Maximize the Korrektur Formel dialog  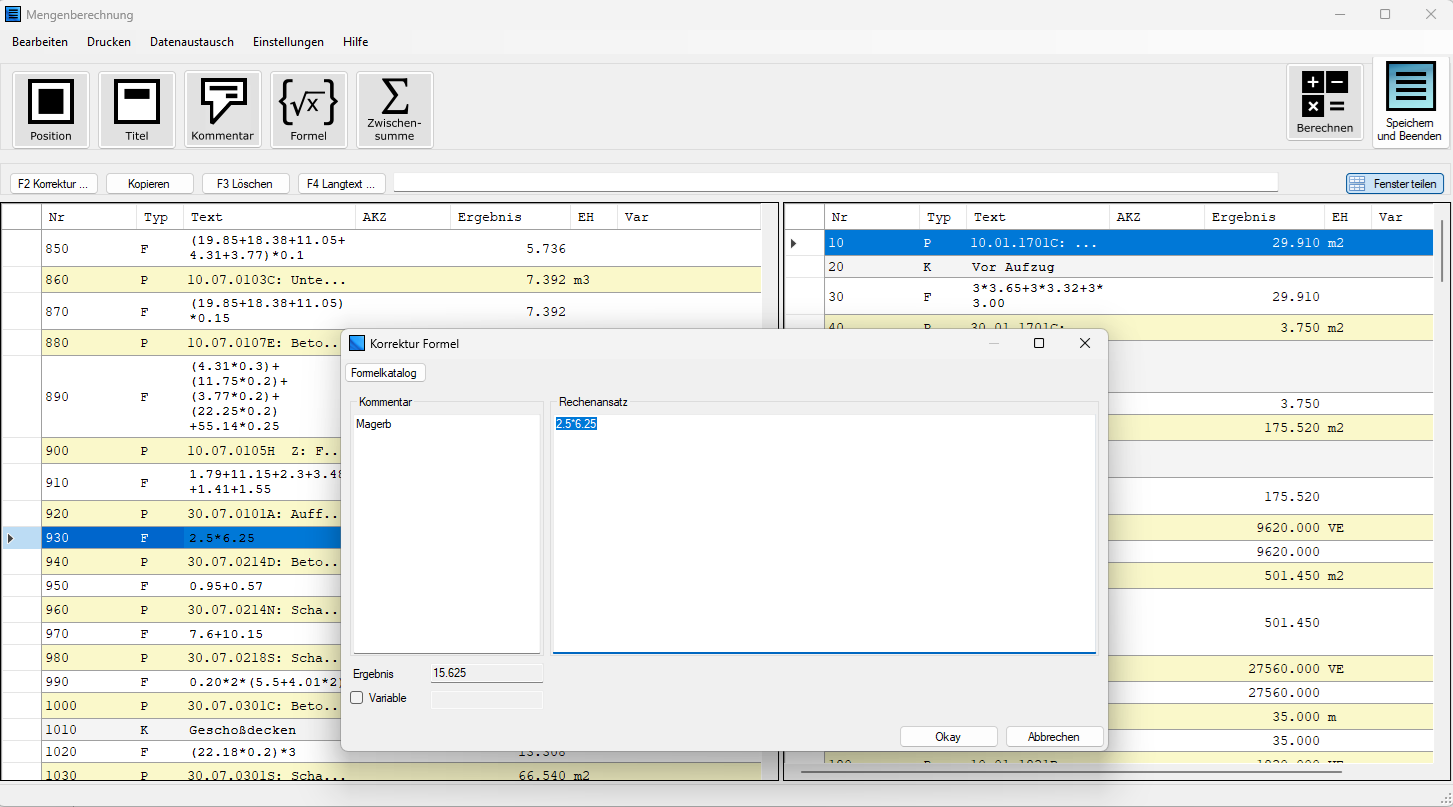[1038, 343]
